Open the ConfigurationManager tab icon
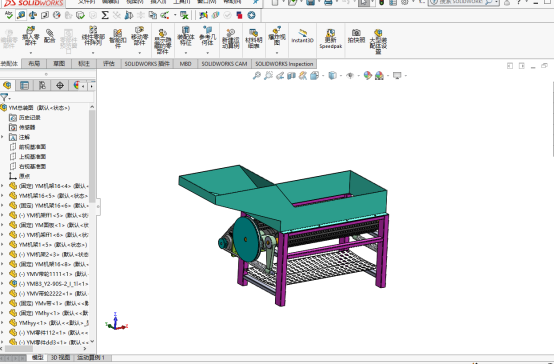Screen dimensions: 554x364 click(42, 85)
